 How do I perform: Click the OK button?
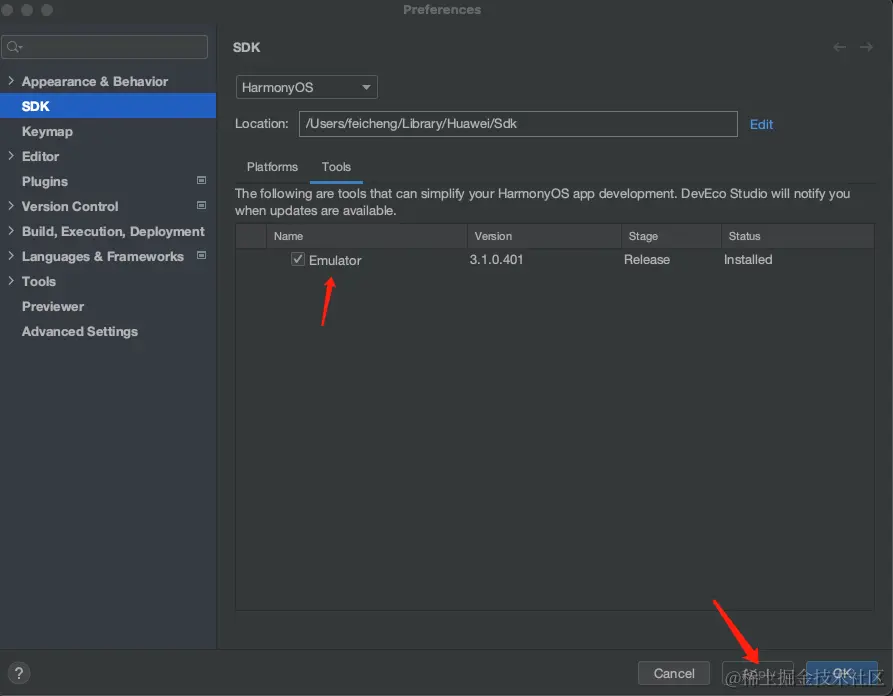tap(842, 673)
